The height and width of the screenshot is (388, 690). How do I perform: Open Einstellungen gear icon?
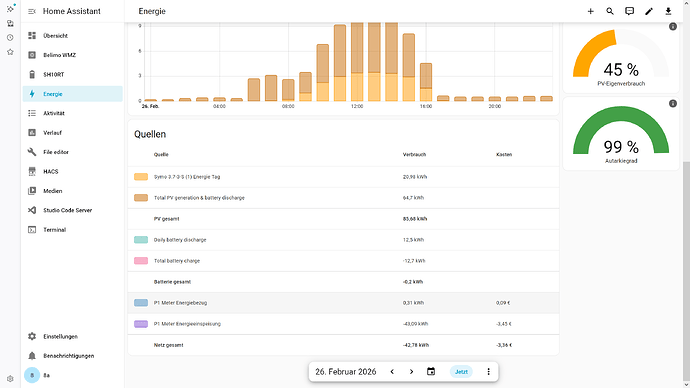pos(32,337)
